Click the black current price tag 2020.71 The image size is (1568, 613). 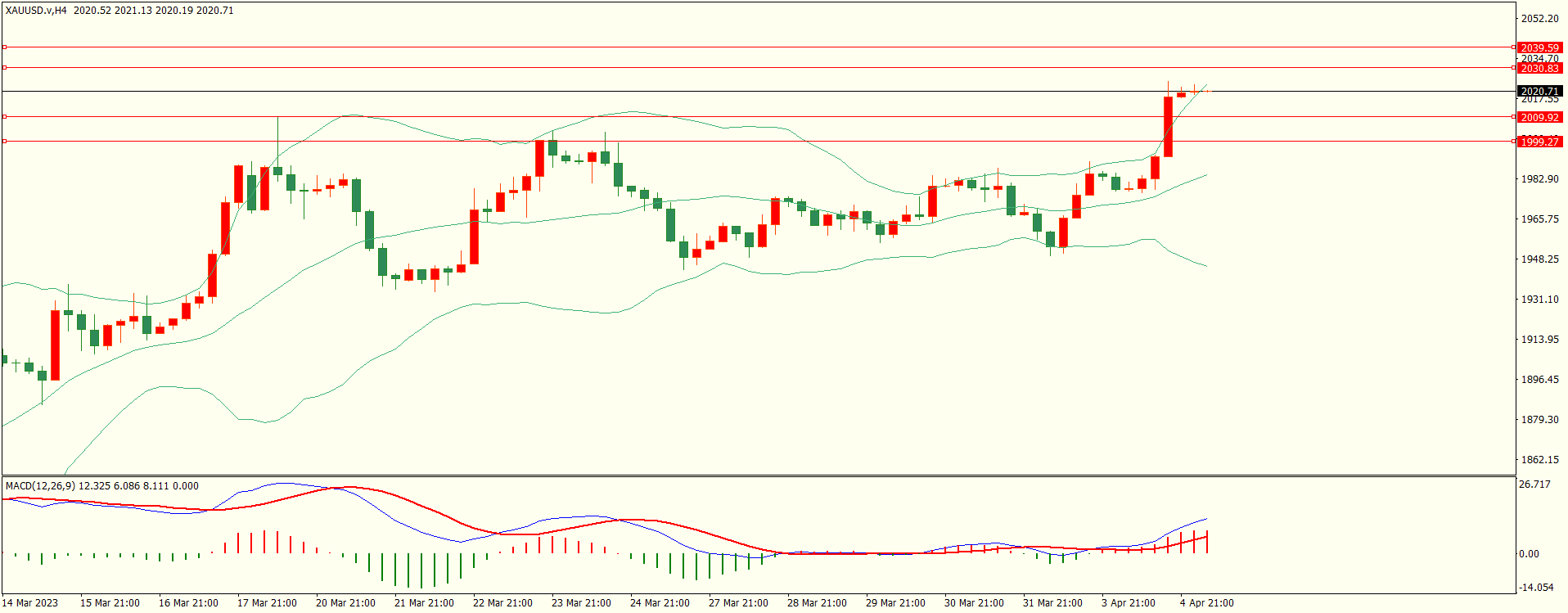point(1539,91)
